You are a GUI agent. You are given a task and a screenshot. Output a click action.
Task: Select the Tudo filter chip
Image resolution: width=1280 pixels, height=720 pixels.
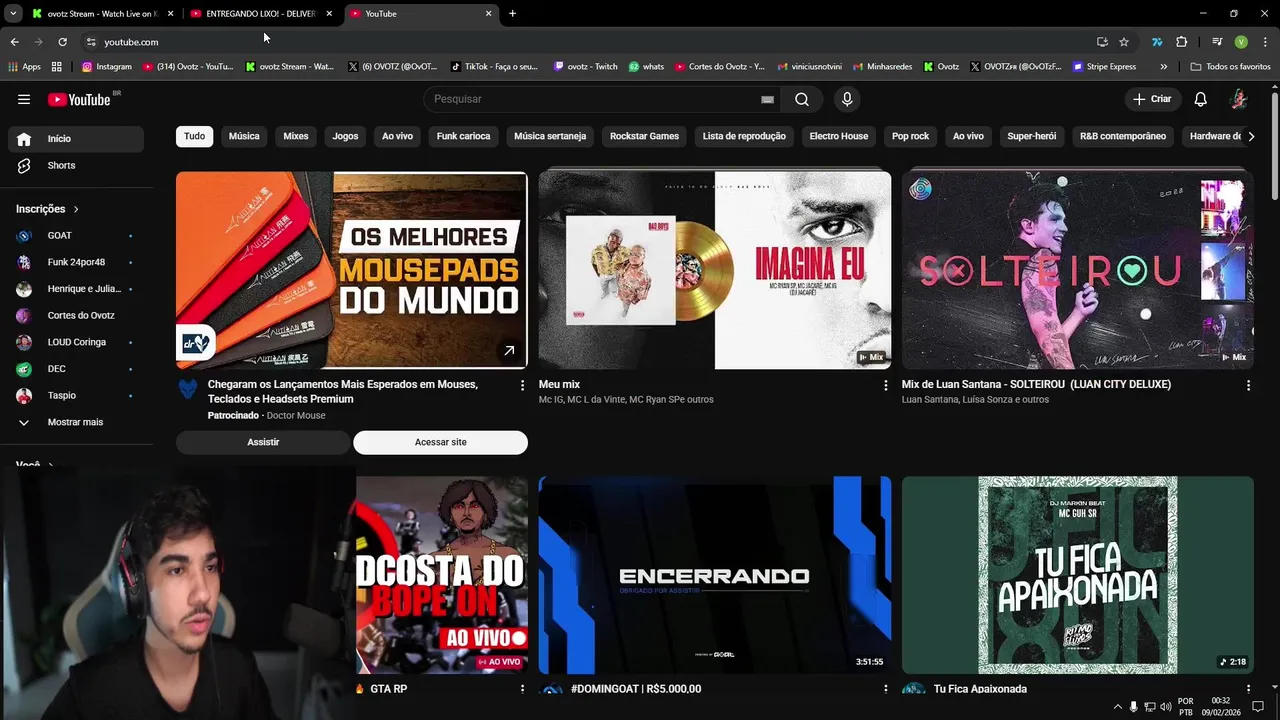[x=194, y=136]
